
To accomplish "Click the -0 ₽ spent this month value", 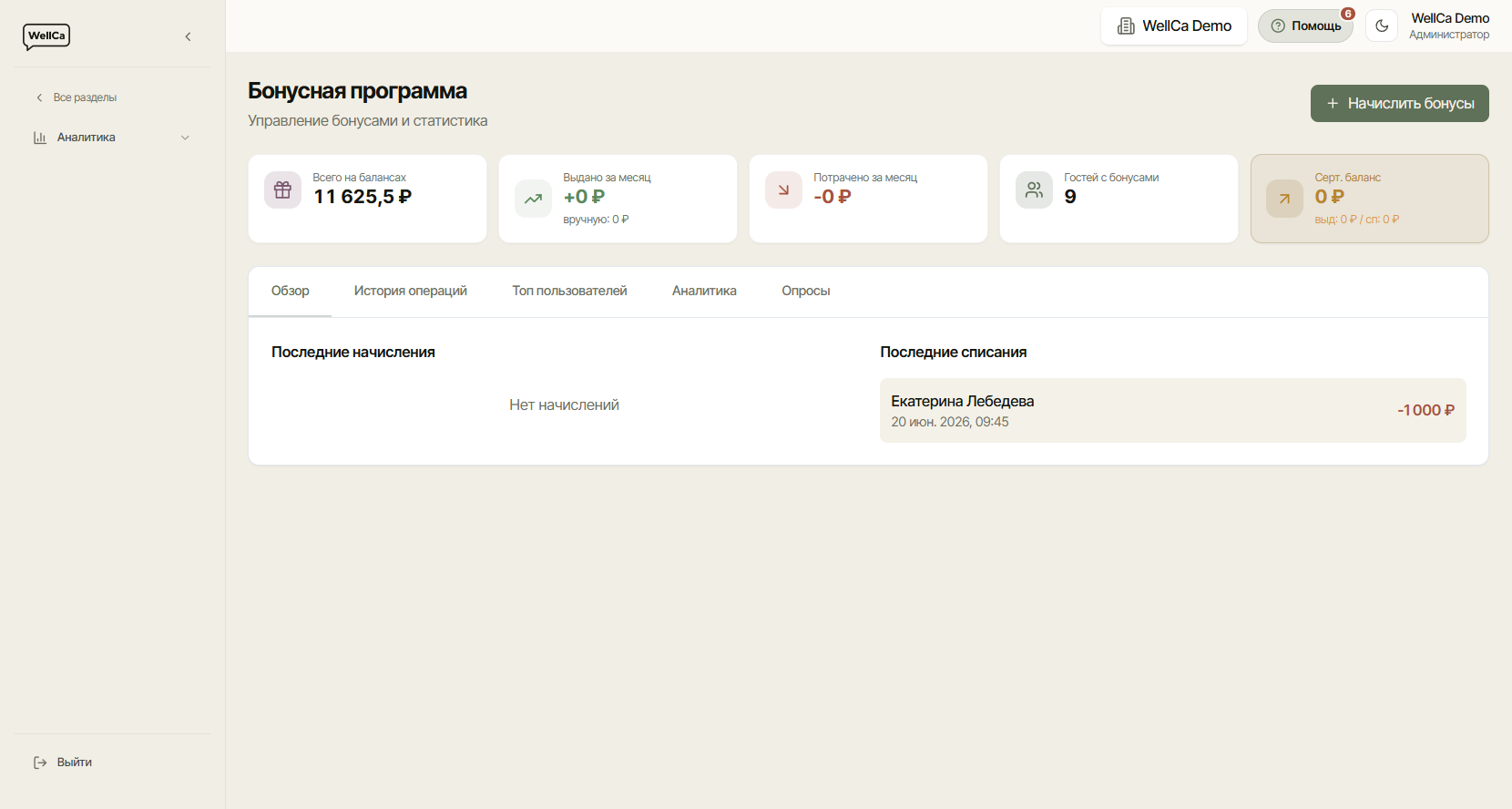I will [833, 197].
